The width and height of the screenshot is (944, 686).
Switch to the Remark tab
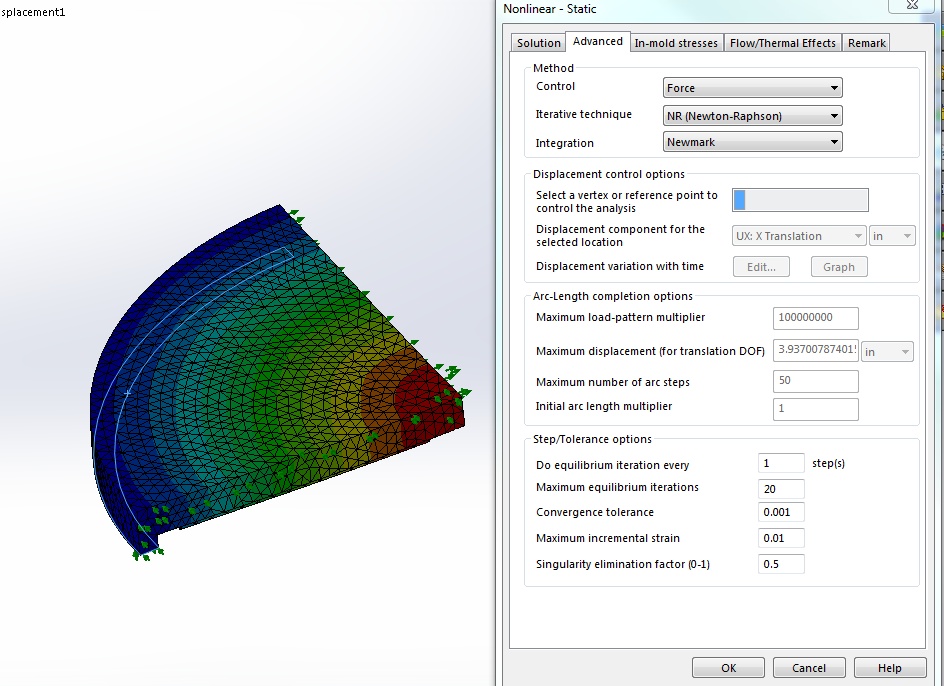click(866, 43)
